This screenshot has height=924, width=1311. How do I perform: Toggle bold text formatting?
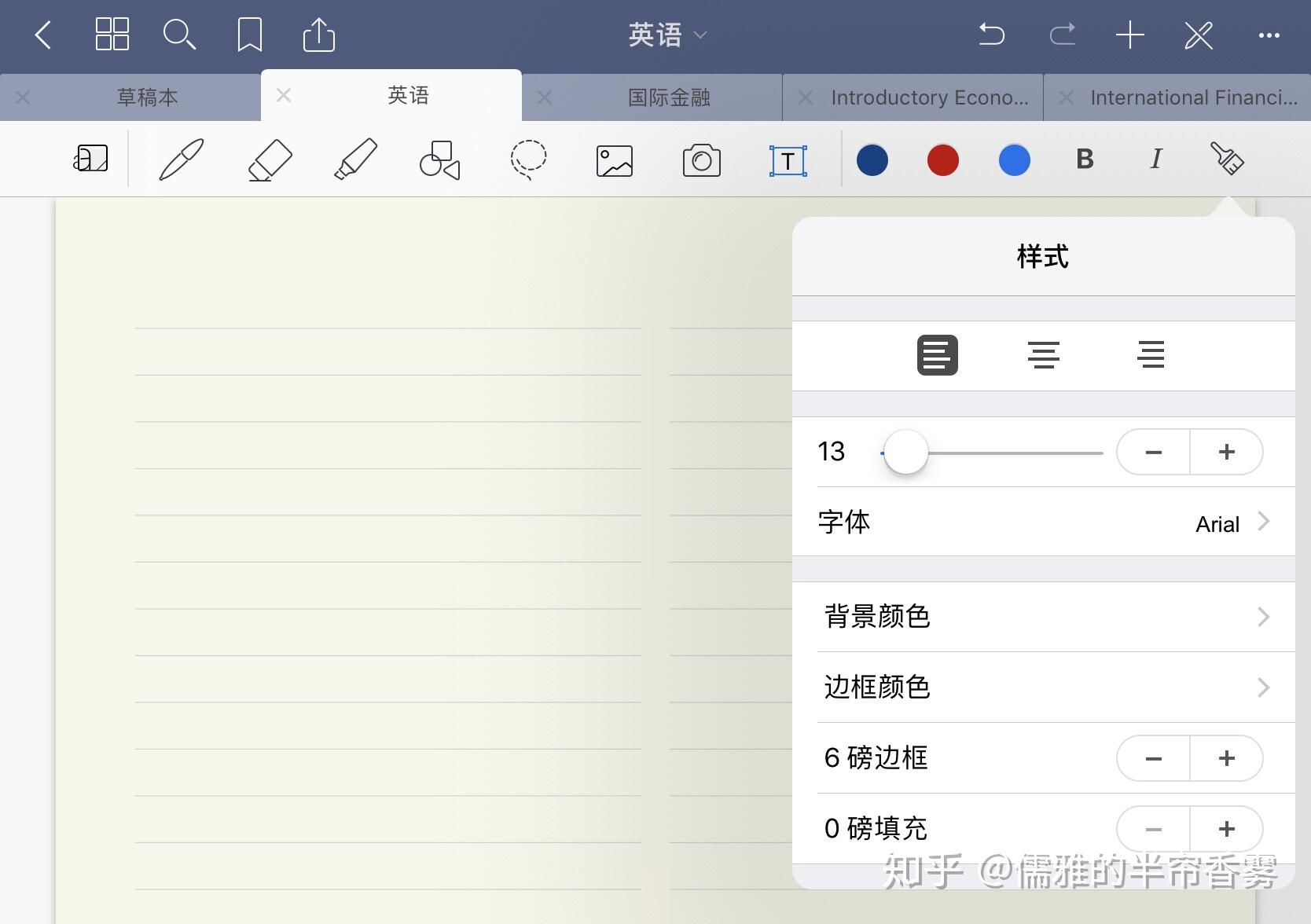click(1085, 159)
